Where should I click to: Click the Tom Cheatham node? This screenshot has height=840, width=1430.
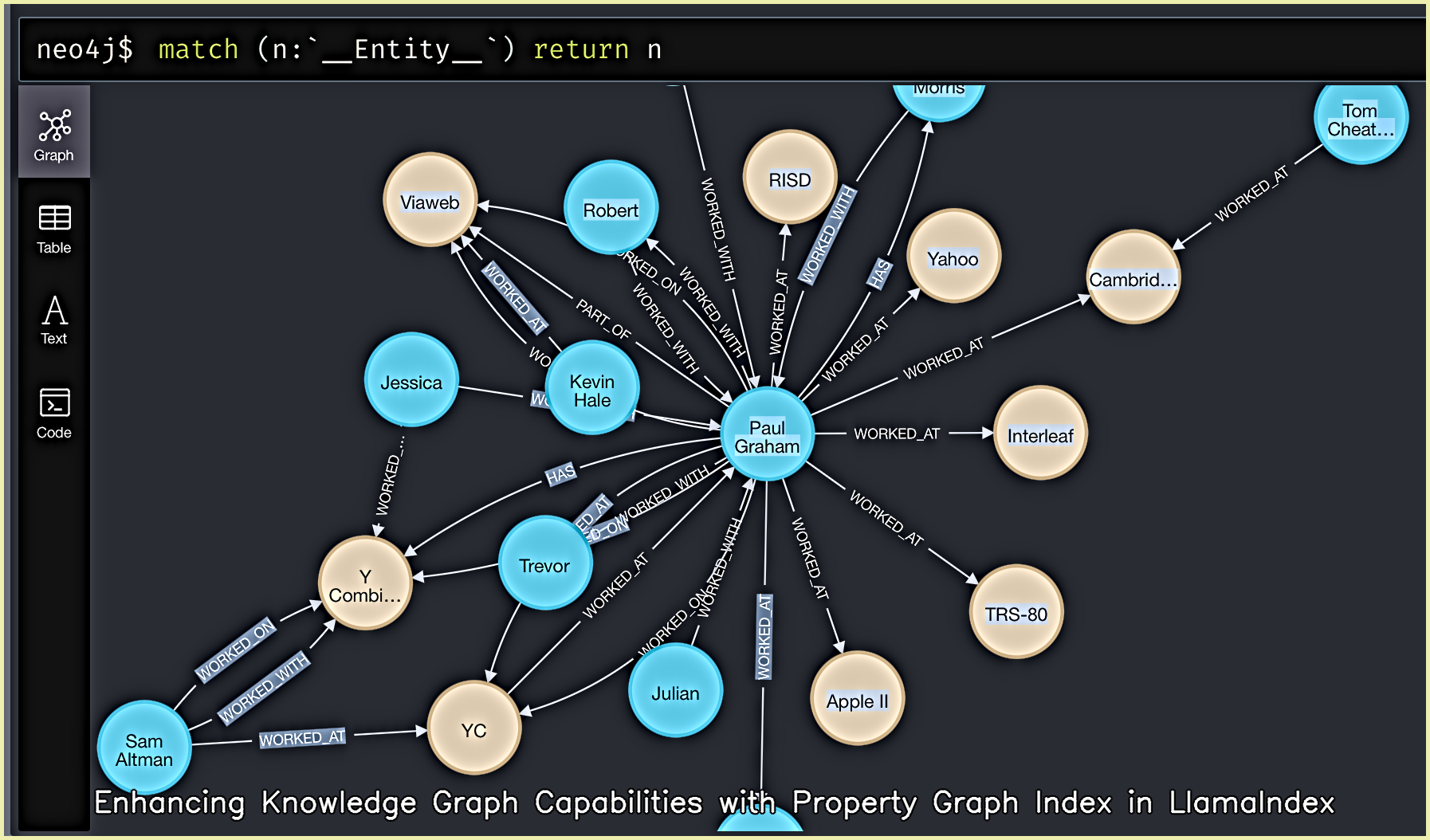point(1360,118)
